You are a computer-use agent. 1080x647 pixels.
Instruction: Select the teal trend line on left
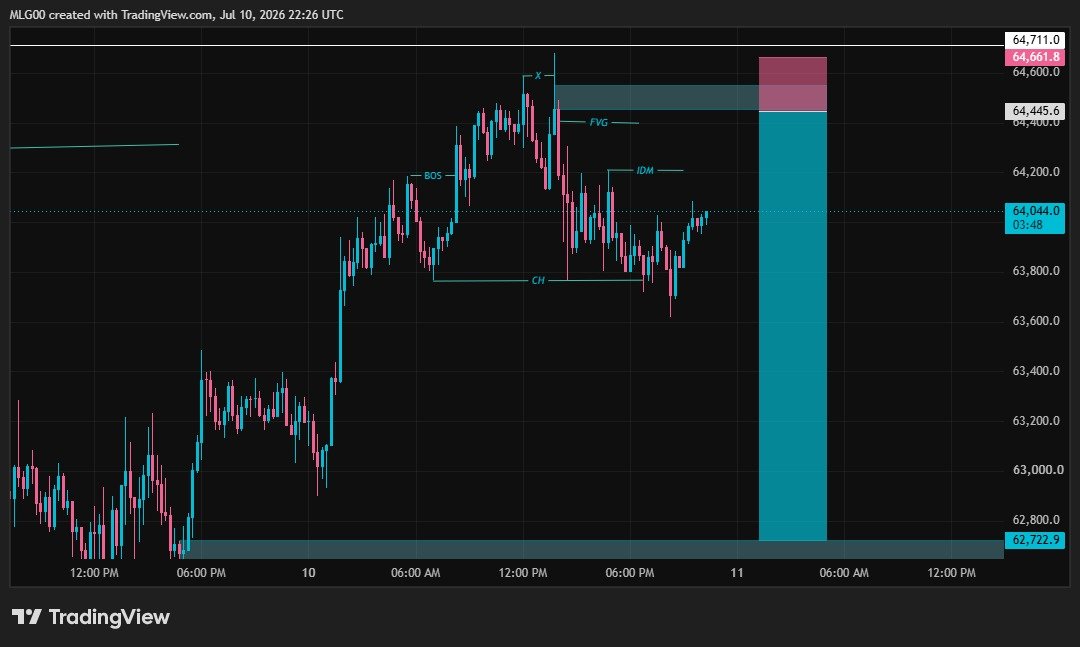click(94, 146)
